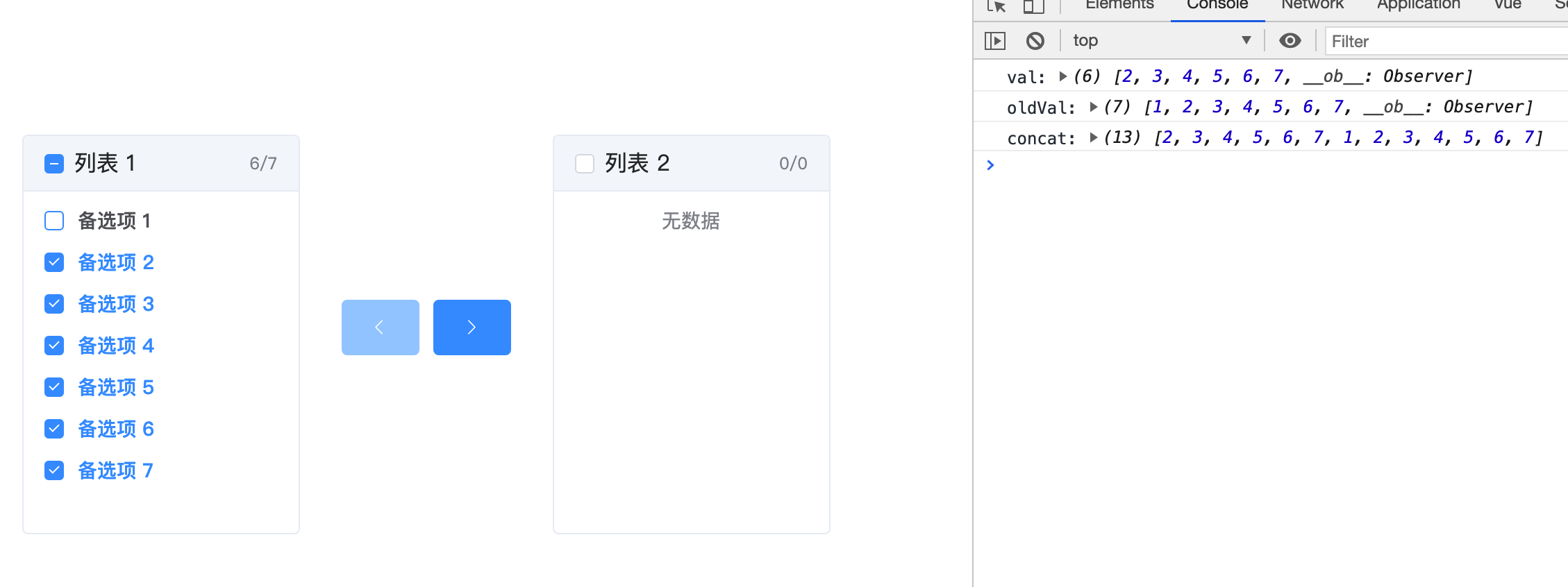This screenshot has height=587, width=1568.
Task: Open the Network tab
Action: coord(1312,6)
